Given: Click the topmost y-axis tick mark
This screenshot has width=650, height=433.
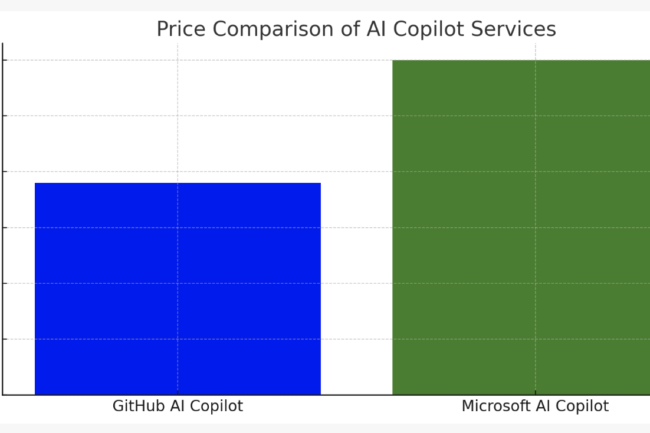Looking at the screenshot, I should click(x=5, y=60).
